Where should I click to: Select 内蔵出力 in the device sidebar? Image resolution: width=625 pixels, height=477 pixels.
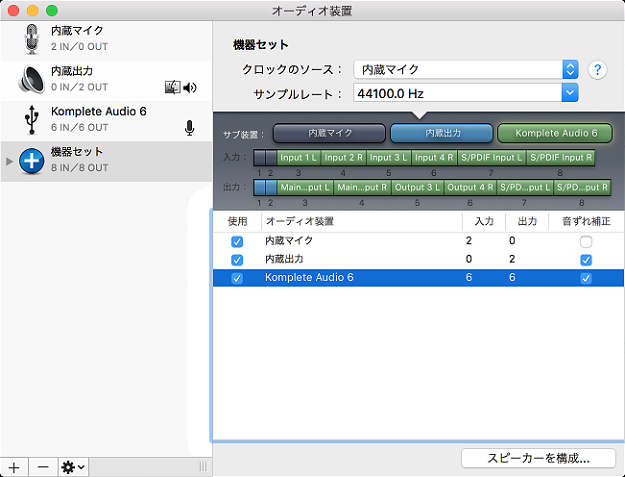[x=106, y=80]
